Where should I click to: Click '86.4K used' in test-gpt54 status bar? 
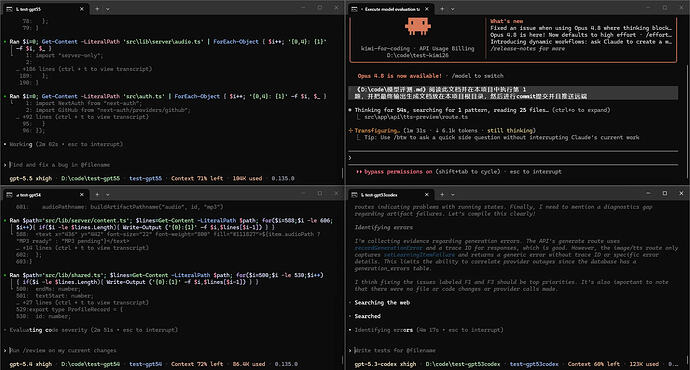249,364
